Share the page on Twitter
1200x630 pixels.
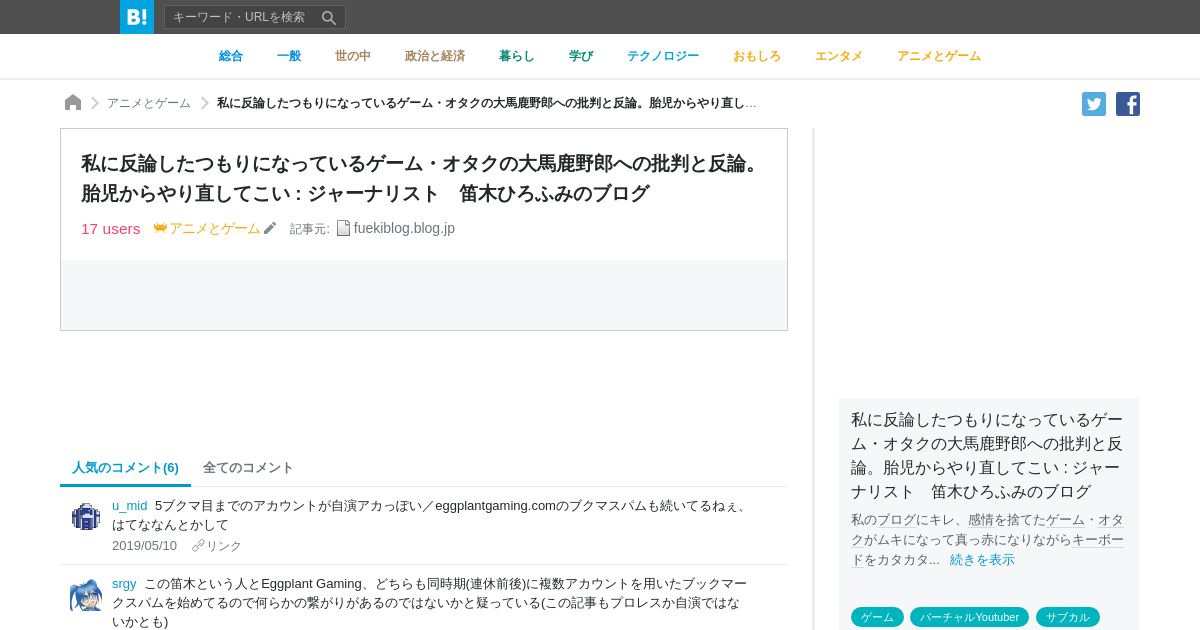(1094, 104)
